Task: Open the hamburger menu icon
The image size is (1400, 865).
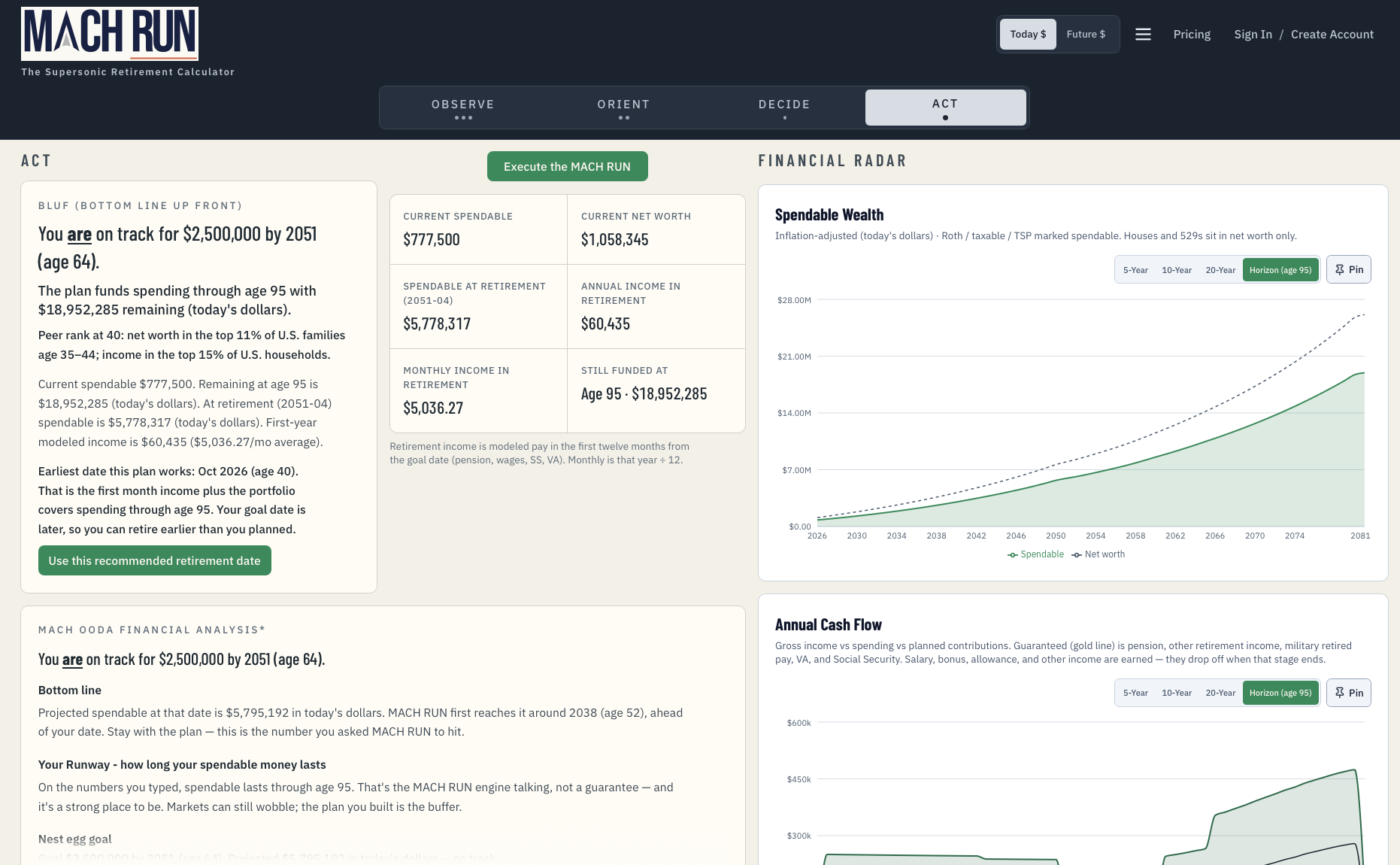Action: point(1143,35)
